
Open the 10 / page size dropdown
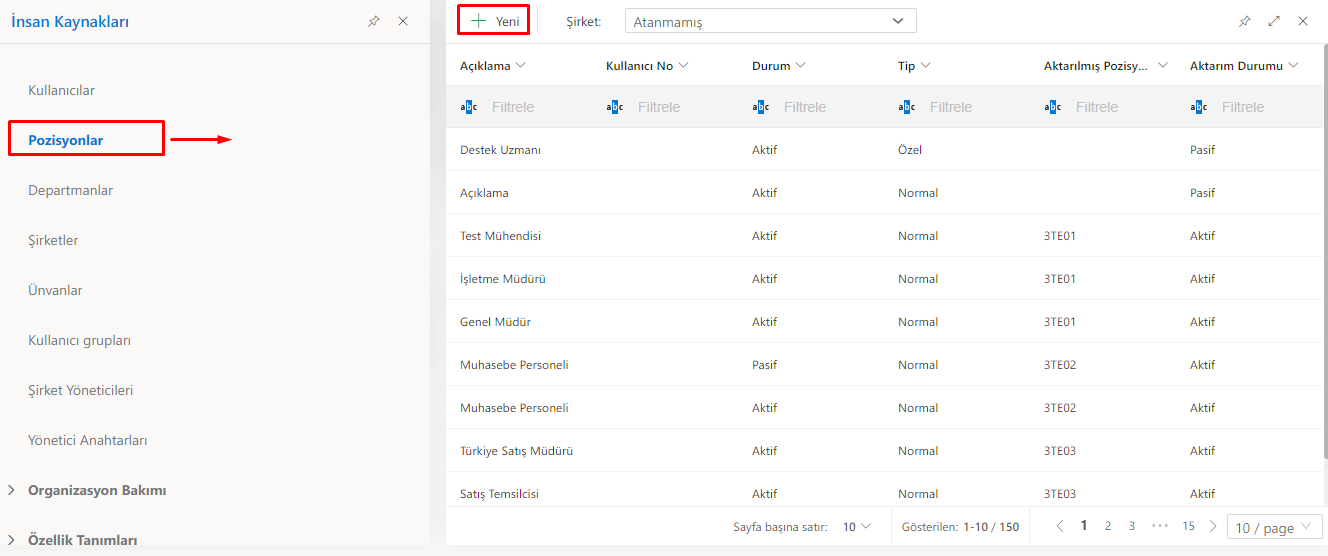(x=1274, y=527)
